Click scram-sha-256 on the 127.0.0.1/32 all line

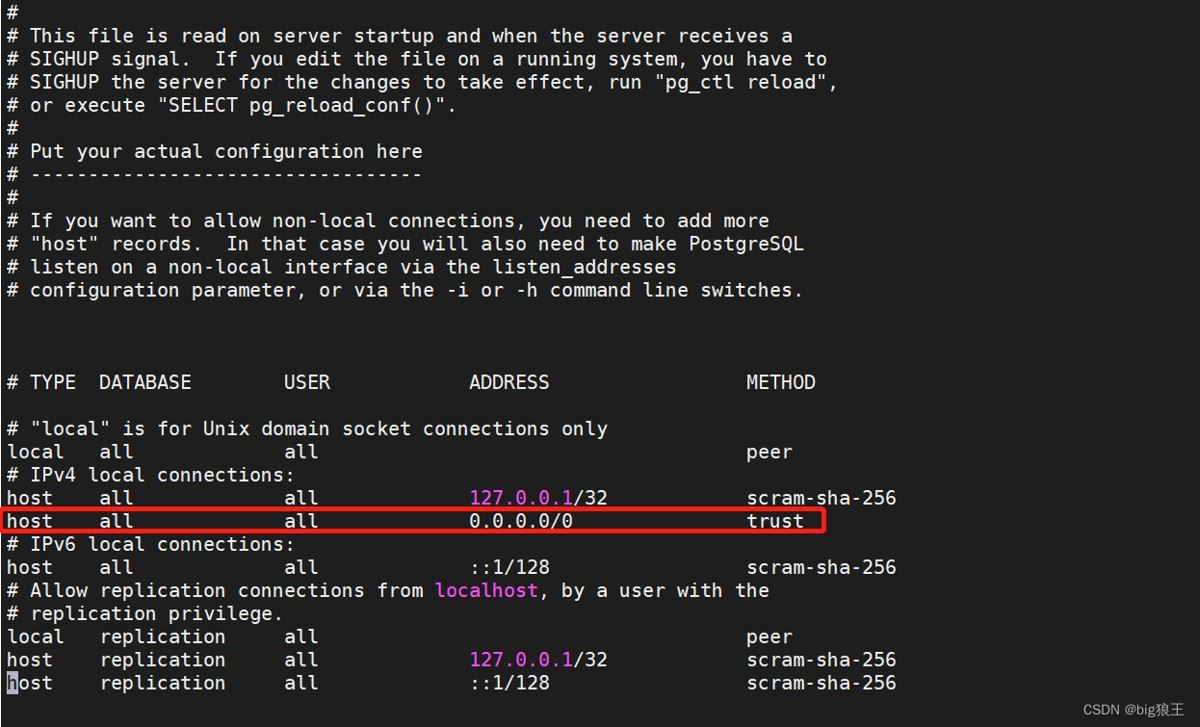[821, 498]
